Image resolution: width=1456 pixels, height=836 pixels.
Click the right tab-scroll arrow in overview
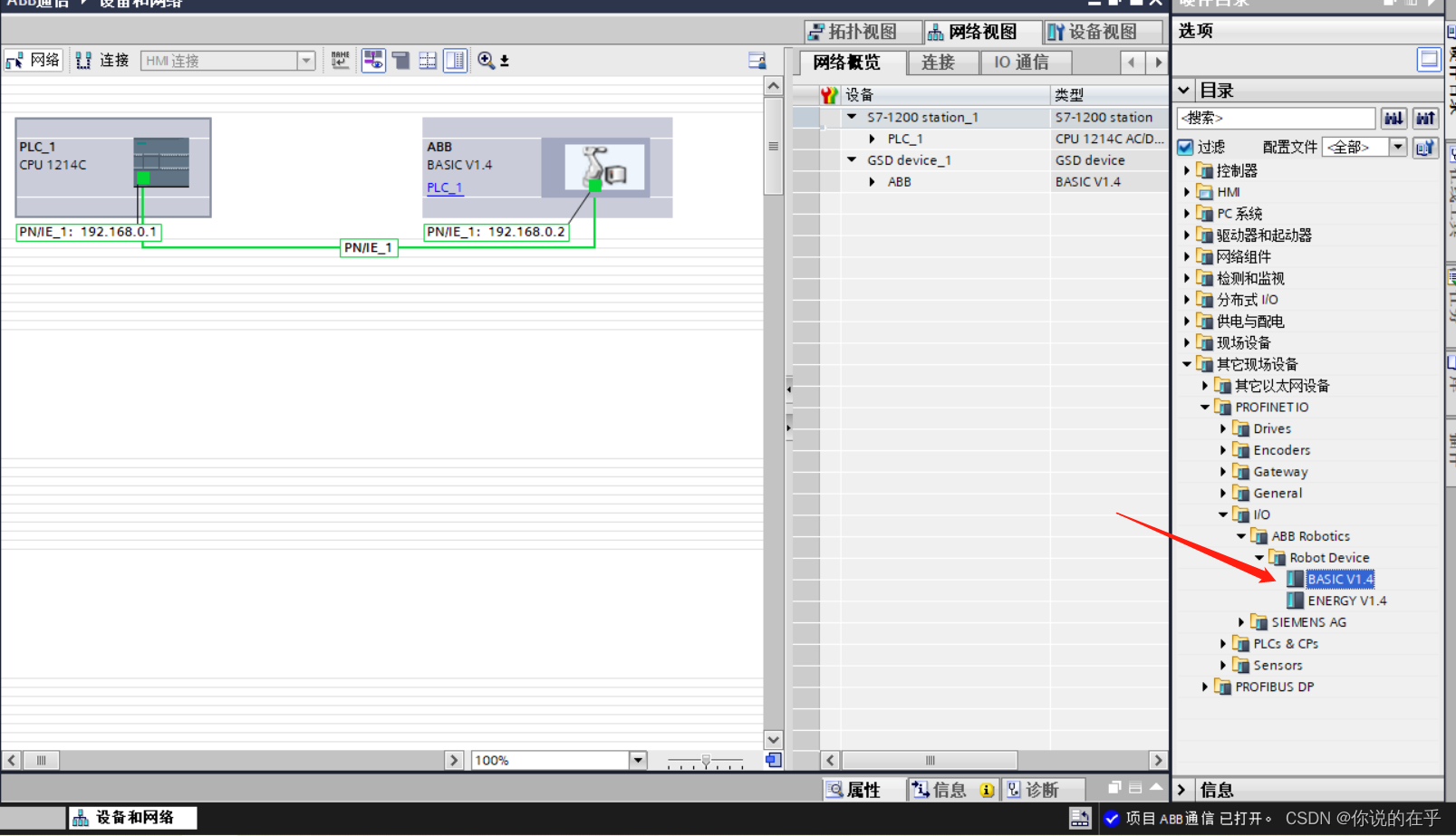[1157, 62]
